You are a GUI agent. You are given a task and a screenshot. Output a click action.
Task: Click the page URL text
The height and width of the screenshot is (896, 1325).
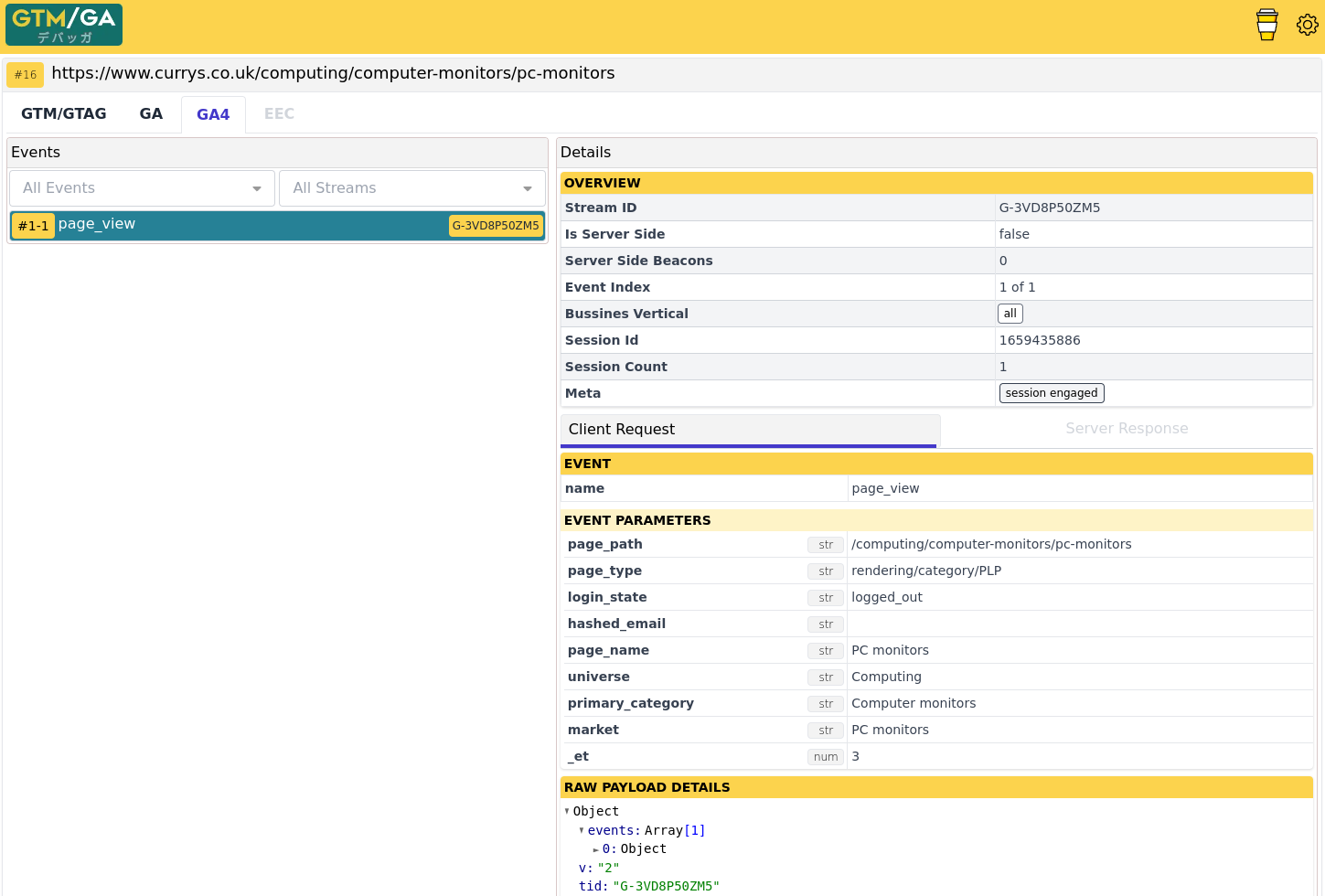(333, 73)
